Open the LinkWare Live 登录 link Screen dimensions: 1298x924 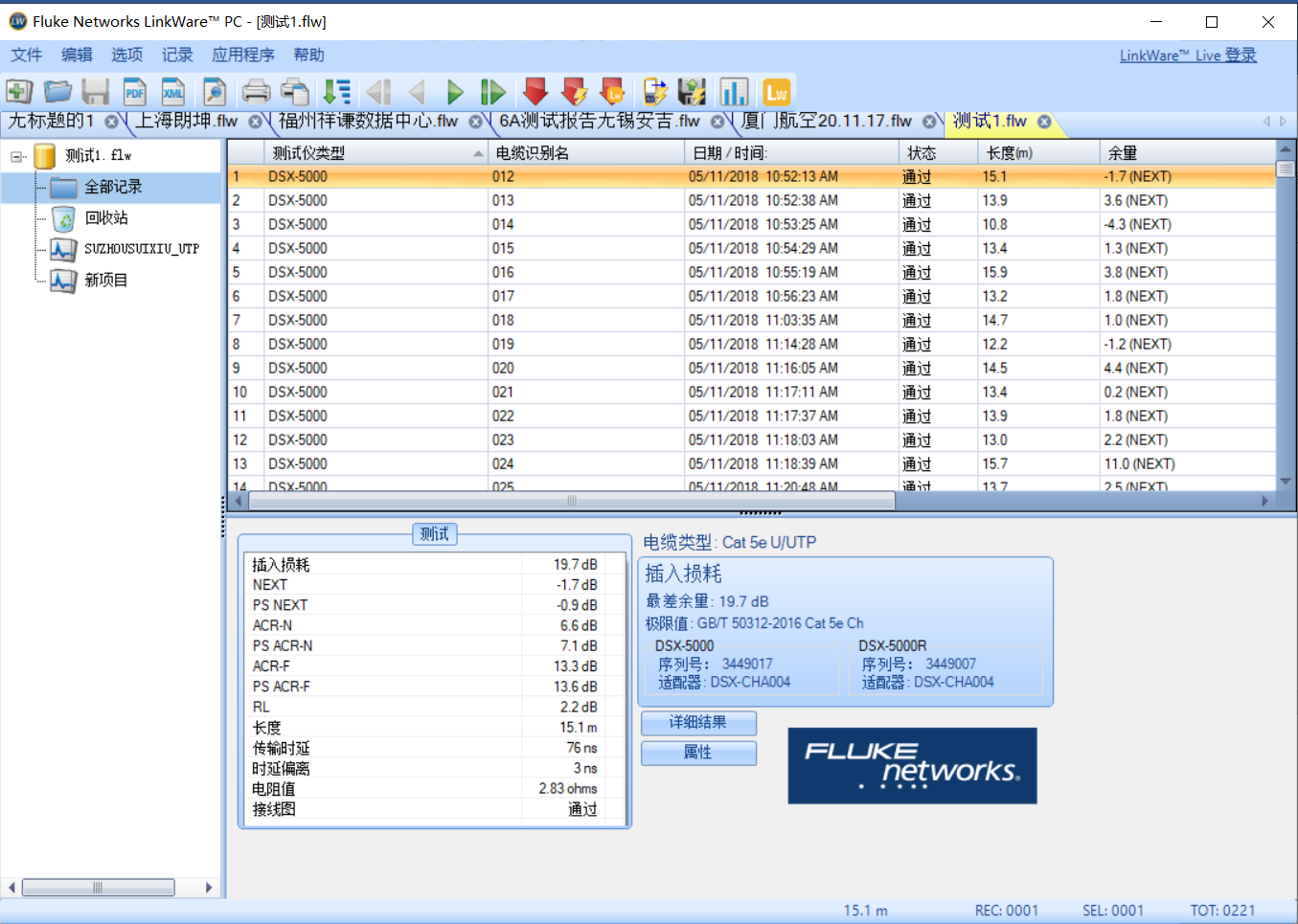coord(1188,56)
